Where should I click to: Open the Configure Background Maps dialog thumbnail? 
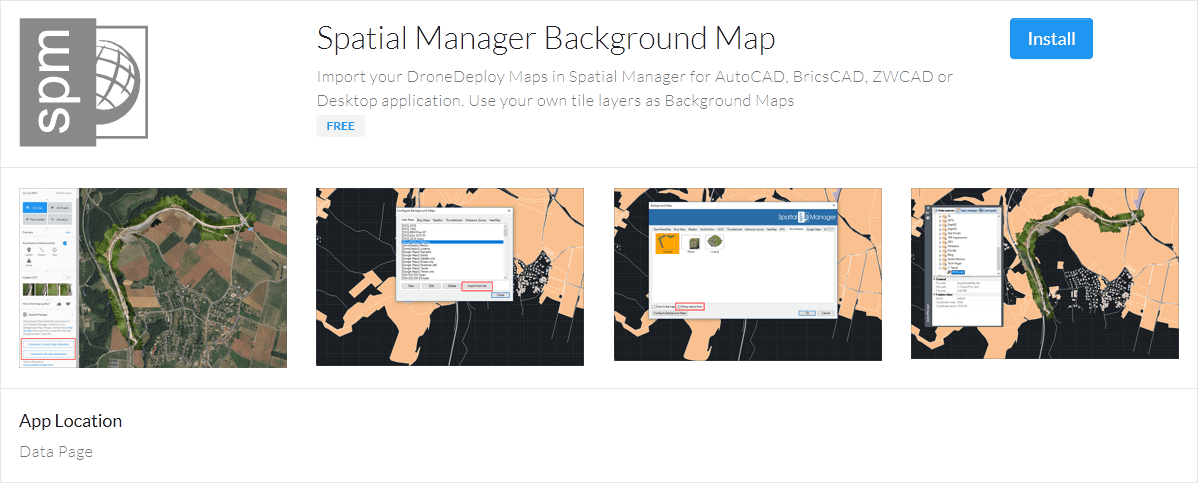click(x=450, y=277)
